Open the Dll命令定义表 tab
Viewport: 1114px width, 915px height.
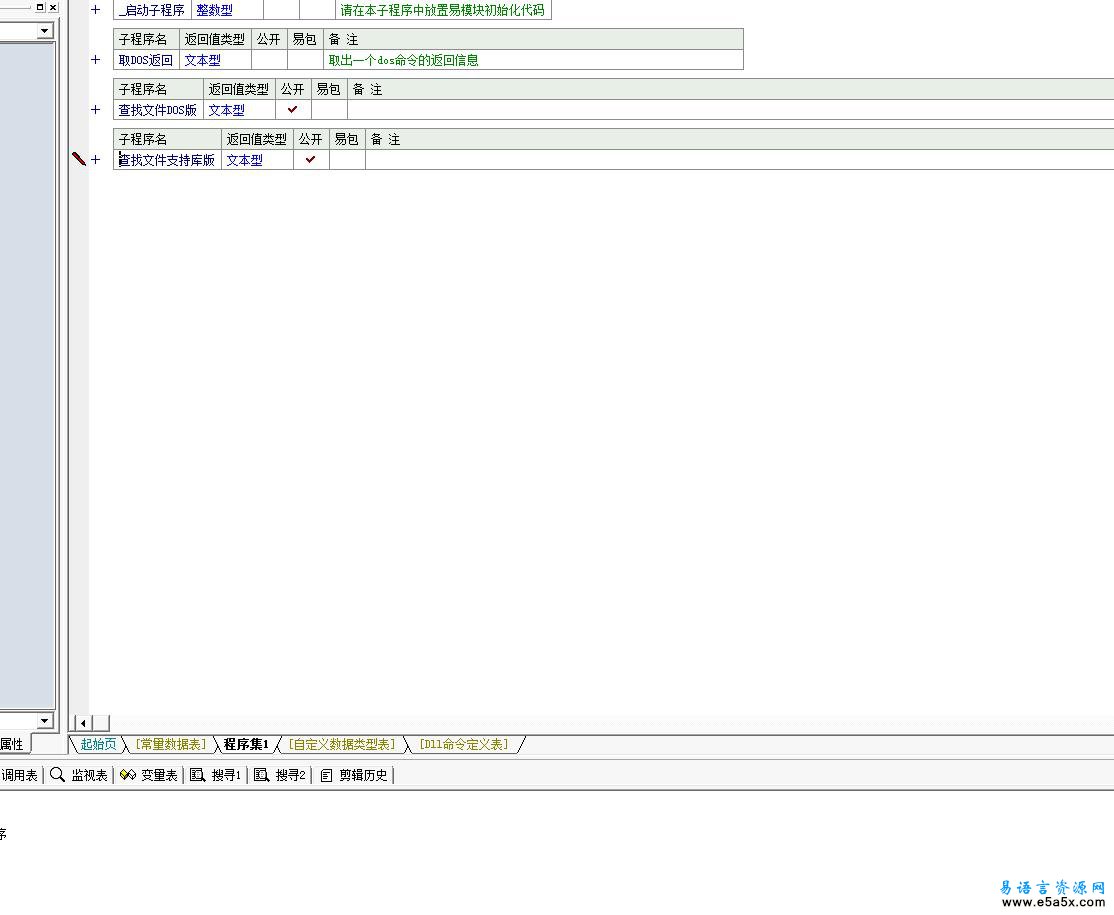click(x=463, y=744)
